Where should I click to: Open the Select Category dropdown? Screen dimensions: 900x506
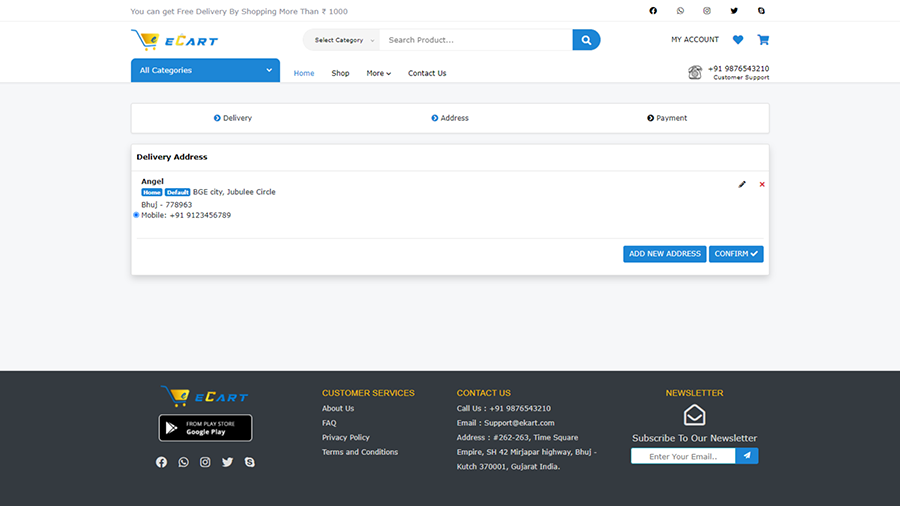(343, 40)
